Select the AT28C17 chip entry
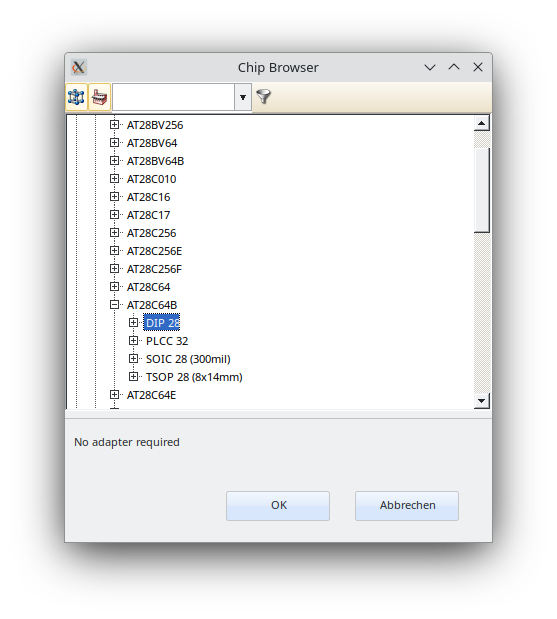 [x=148, y=215]
